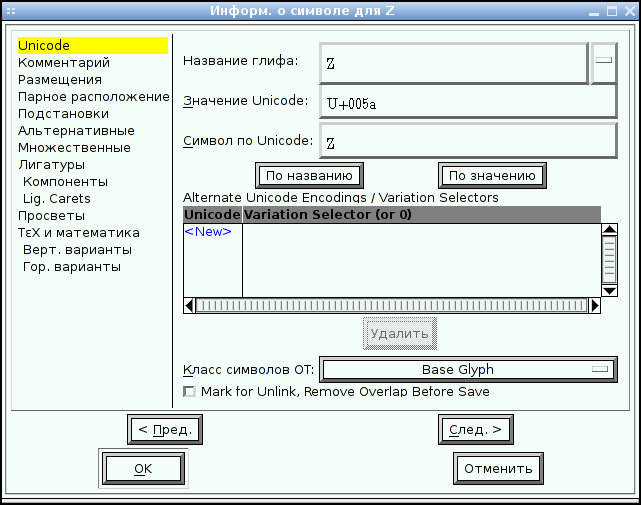The image size is (641, 505).
Task: Click the Символ по Unicode field
Action: [x=468, y=141]
